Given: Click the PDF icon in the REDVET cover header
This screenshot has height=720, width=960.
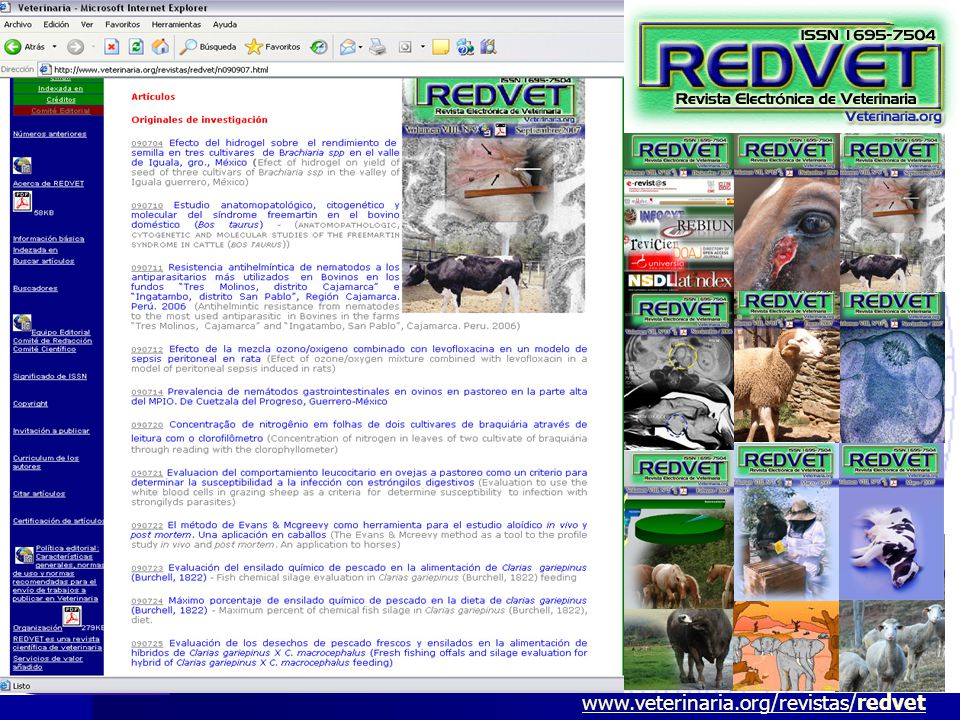Looking at the screenshot, I should [x=501, y=130].
